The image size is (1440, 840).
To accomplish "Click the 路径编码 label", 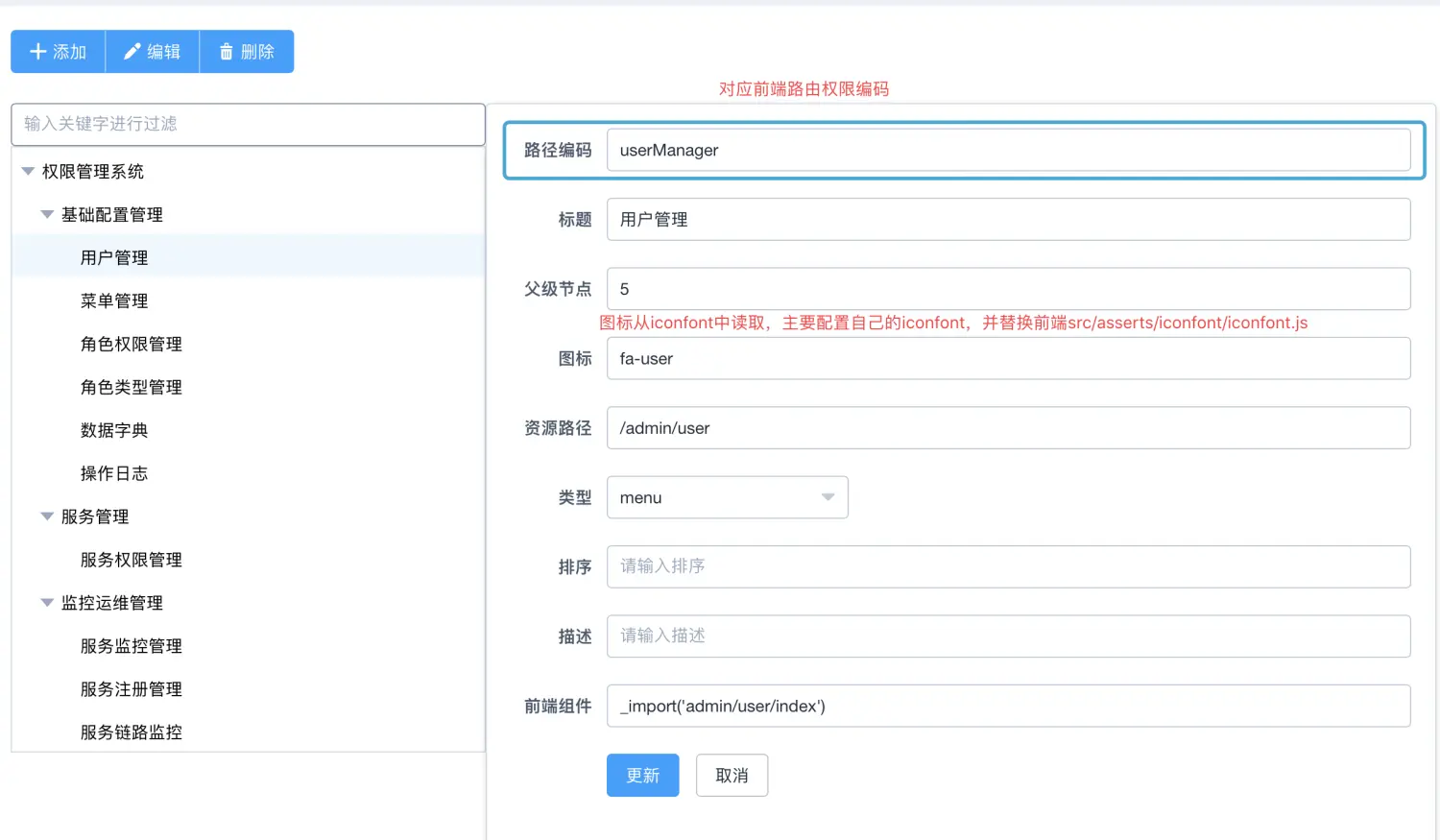I will [558, 150].
